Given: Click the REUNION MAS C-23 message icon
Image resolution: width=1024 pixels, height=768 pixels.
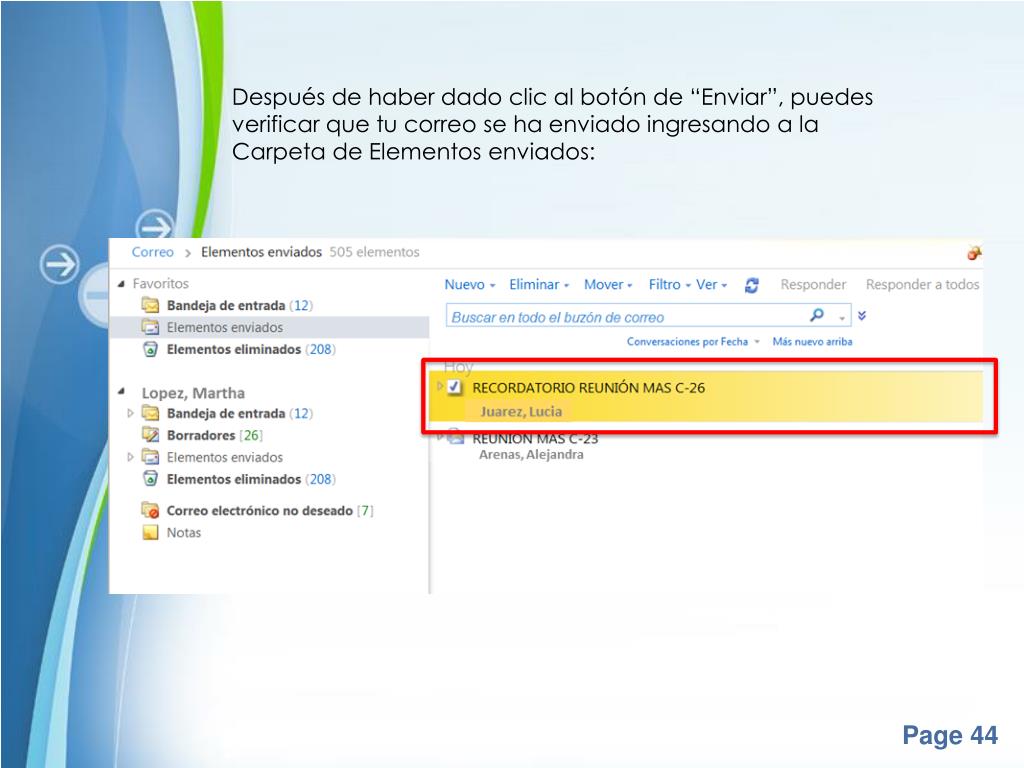Looking at the screenshot, I should tap(455, 438).
